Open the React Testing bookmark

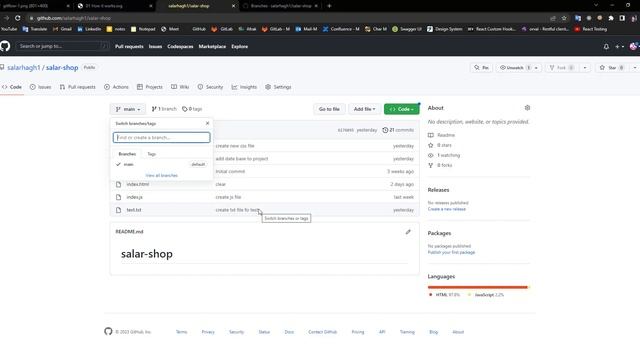(591, 29)
